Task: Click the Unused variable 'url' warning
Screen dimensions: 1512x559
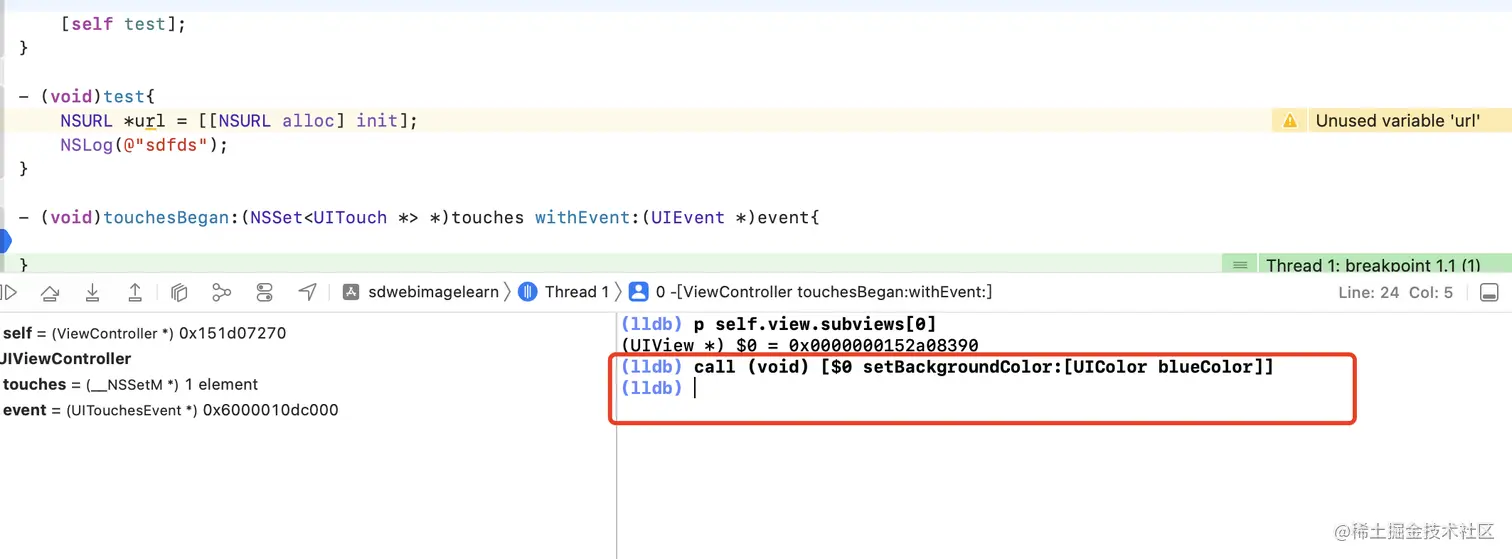Action: click(1397, 120)
